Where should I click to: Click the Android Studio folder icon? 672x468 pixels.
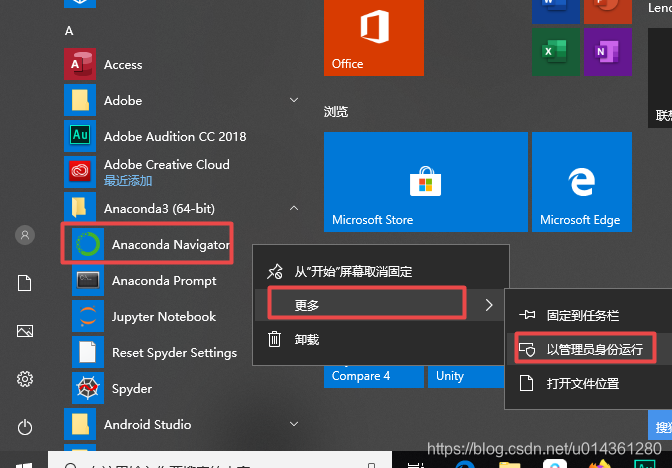click(x=80, y=424)
